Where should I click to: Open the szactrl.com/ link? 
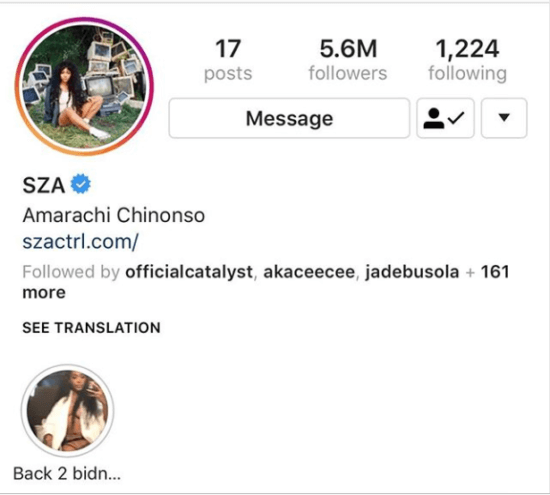pyautogui.click(x=81, y=242)
